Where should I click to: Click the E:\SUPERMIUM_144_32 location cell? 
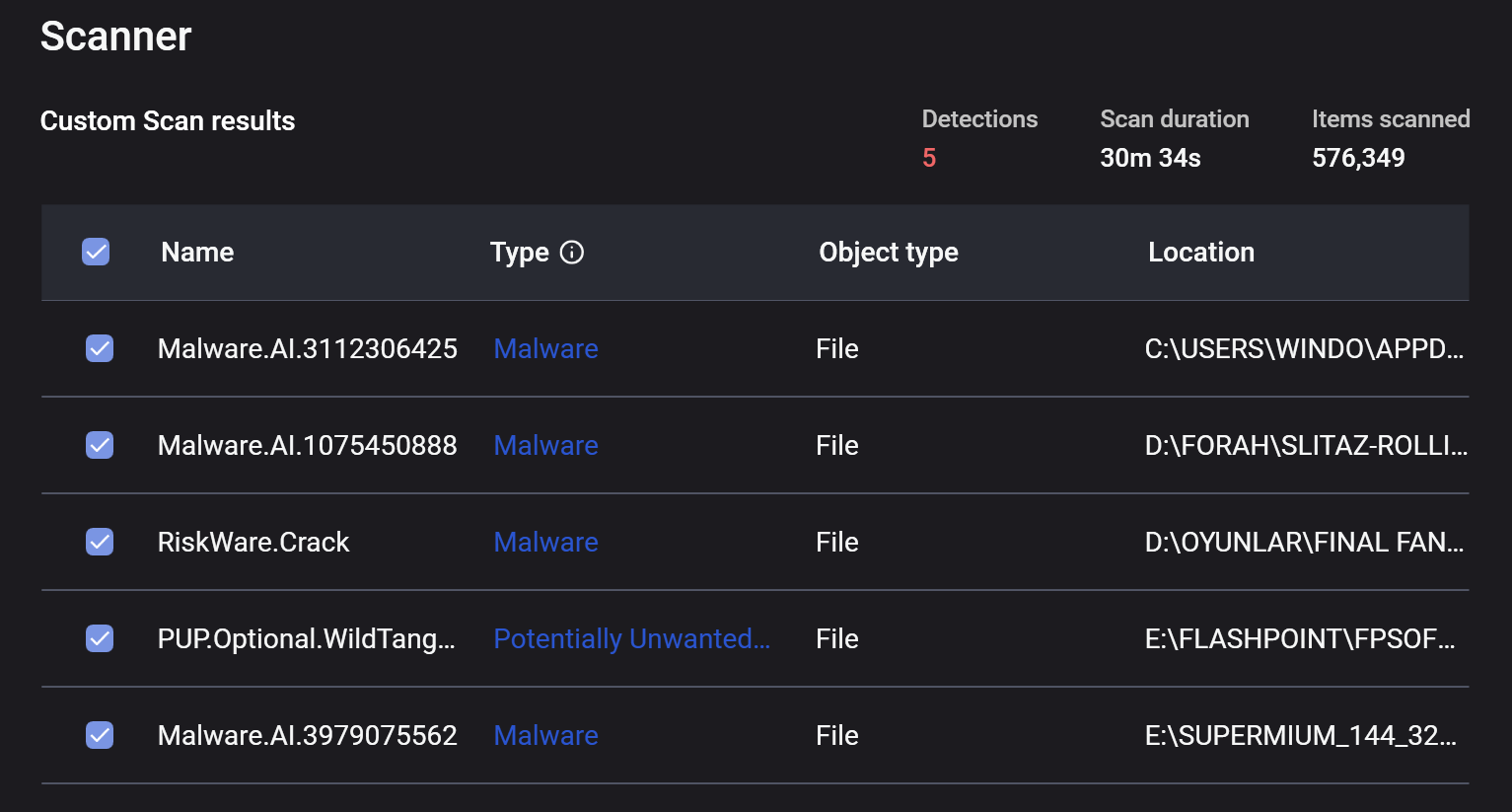[x=1300, y=735]
